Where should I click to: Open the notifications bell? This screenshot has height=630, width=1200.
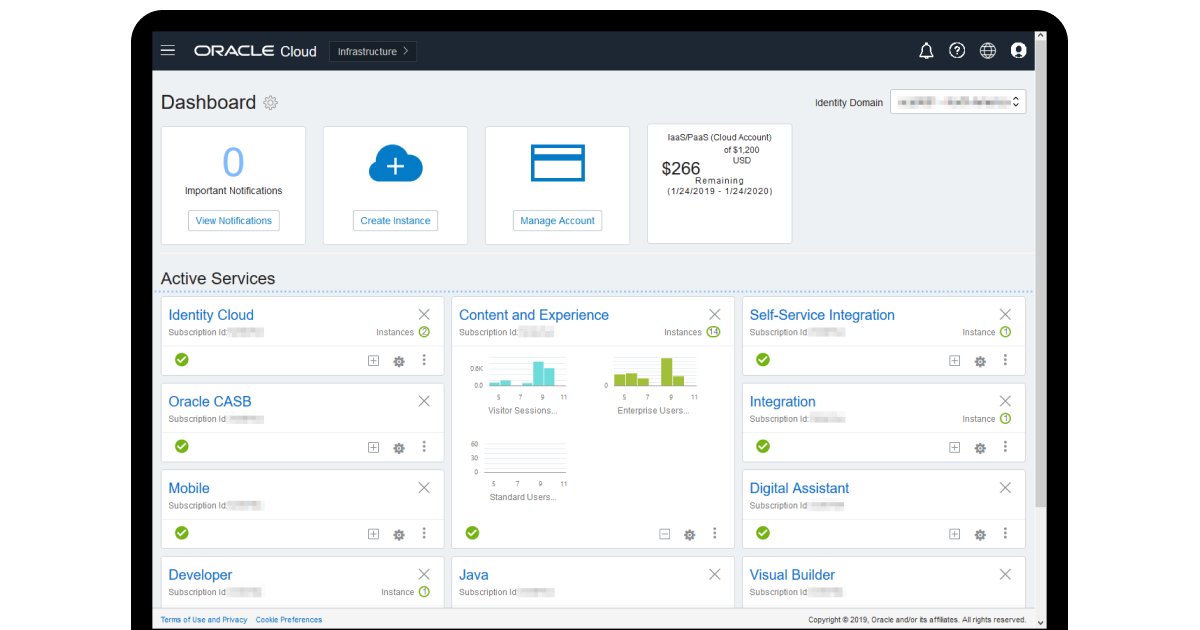pyautogui.click(x=926, y=50)
